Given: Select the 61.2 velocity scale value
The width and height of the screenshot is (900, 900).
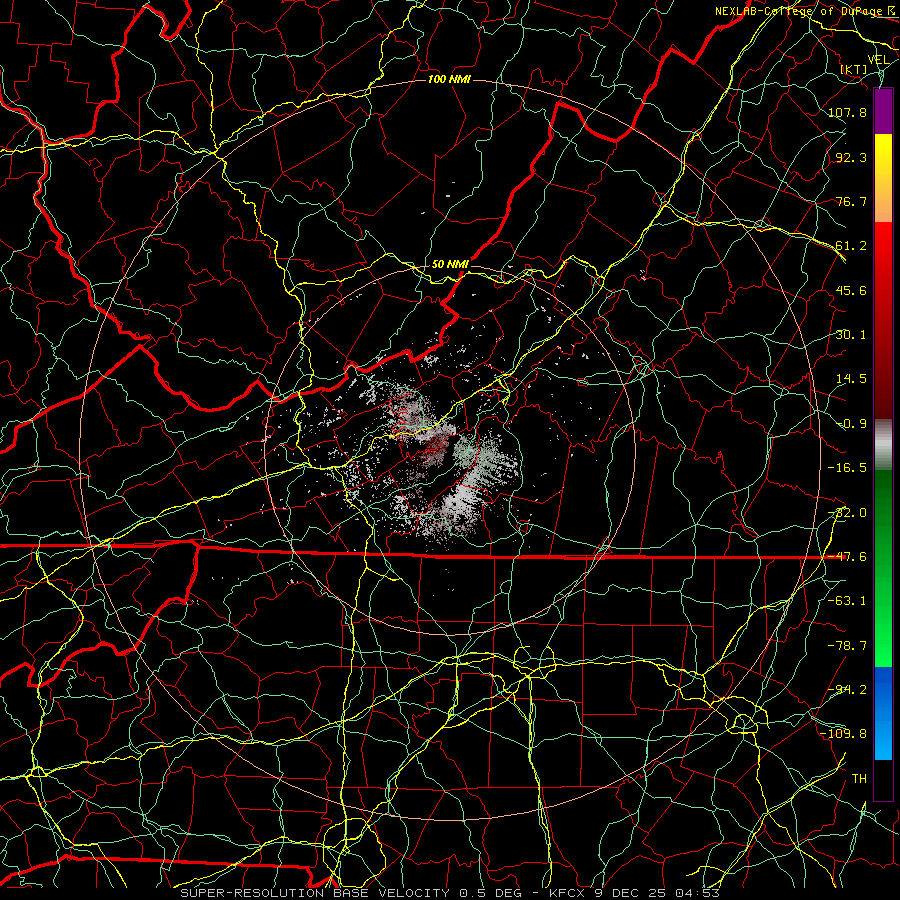Looking at the screenshot, I should pyautogui.click(x=851, y=246).
